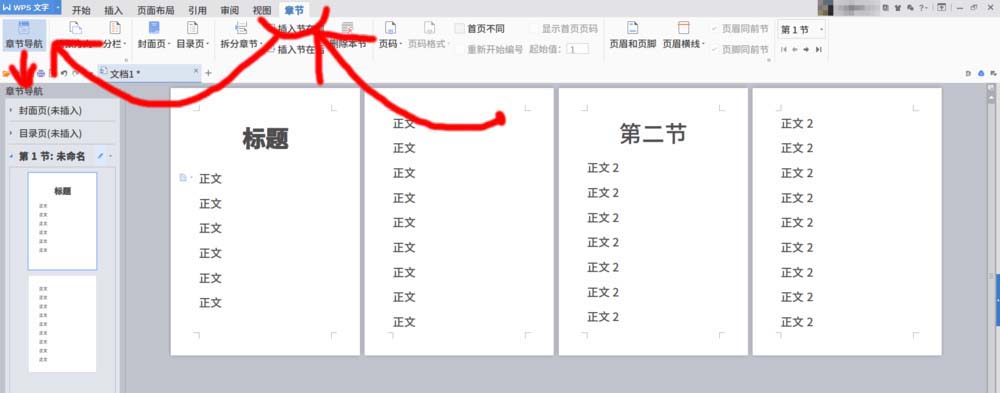Switch to the 审阅 tab

[230, 10]
